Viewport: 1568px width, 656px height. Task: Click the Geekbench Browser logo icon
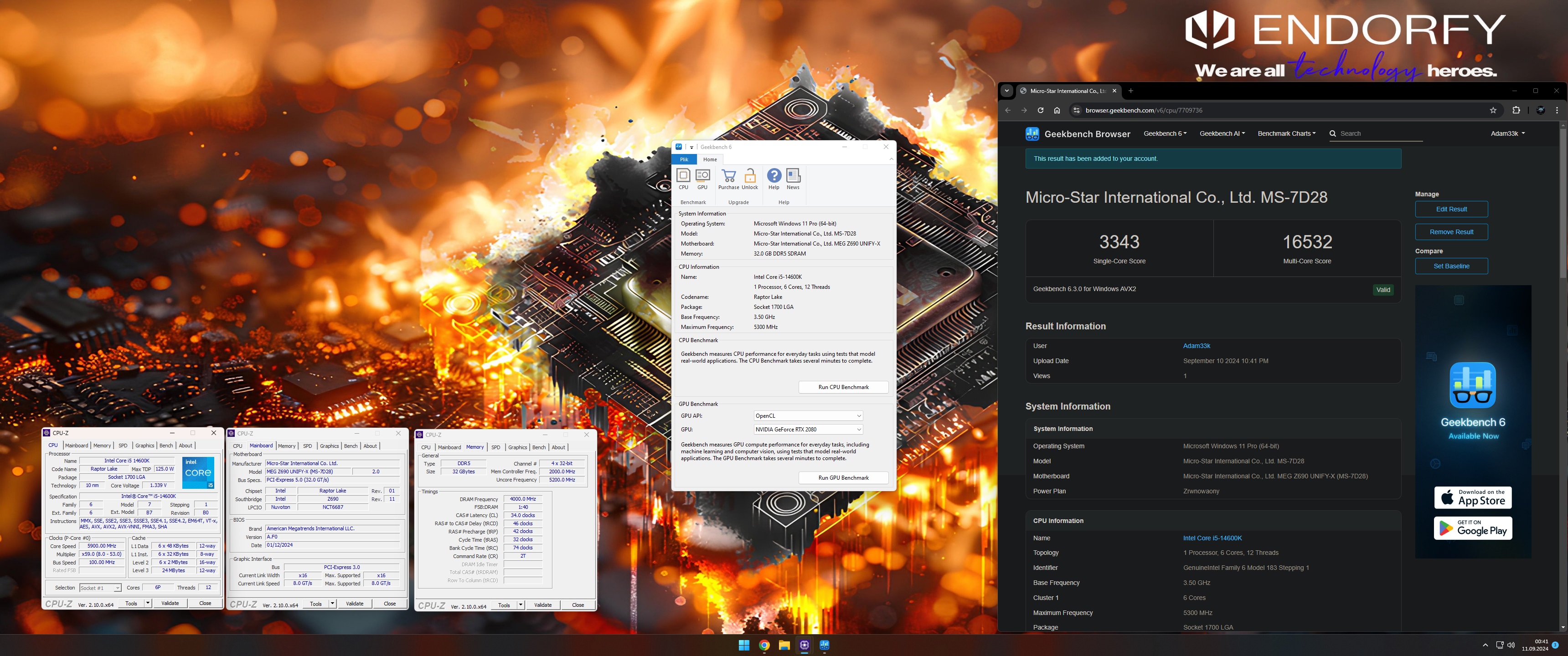pos(1032,134)
